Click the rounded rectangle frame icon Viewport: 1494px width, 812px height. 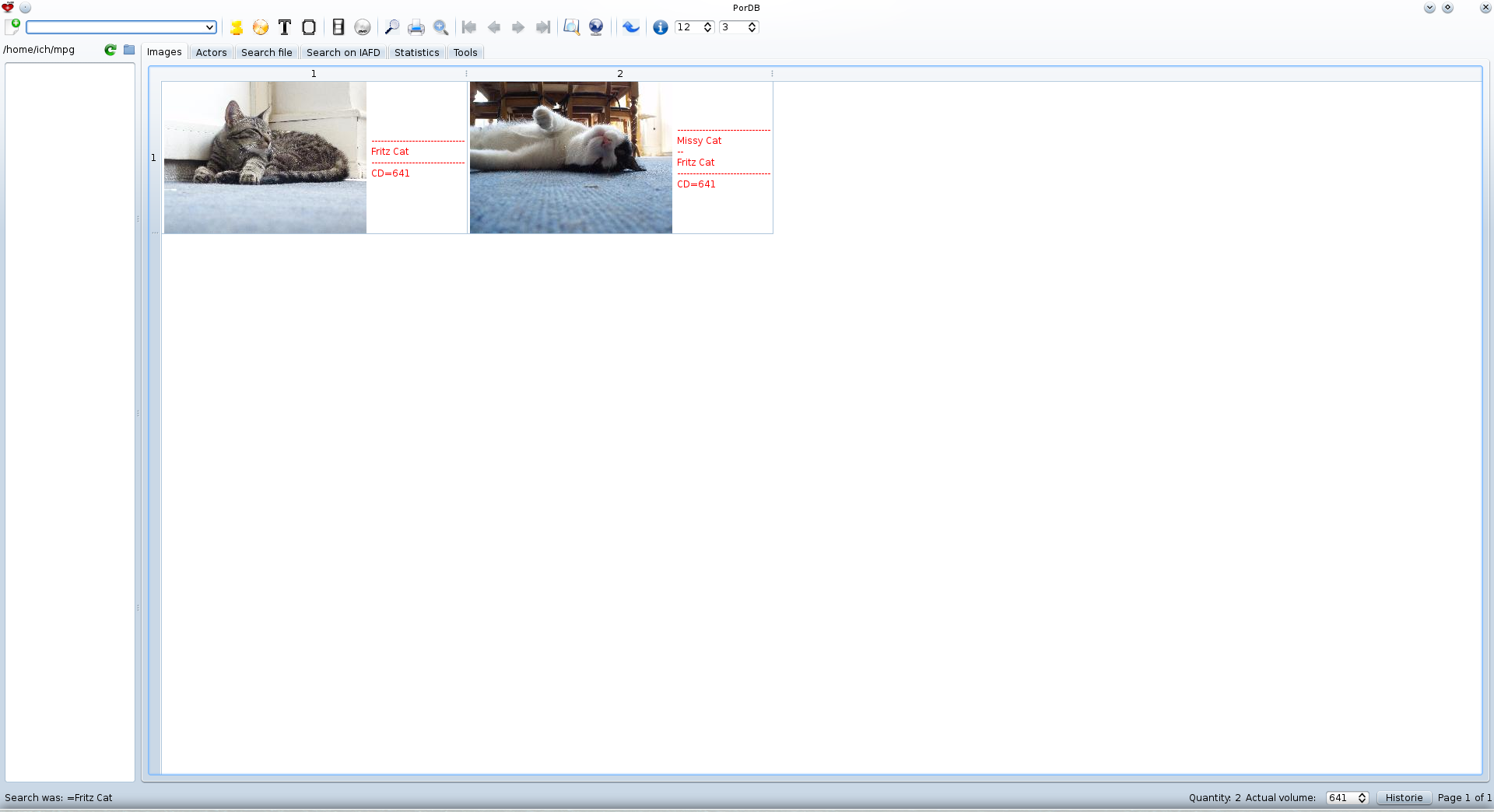click(309, 27)
